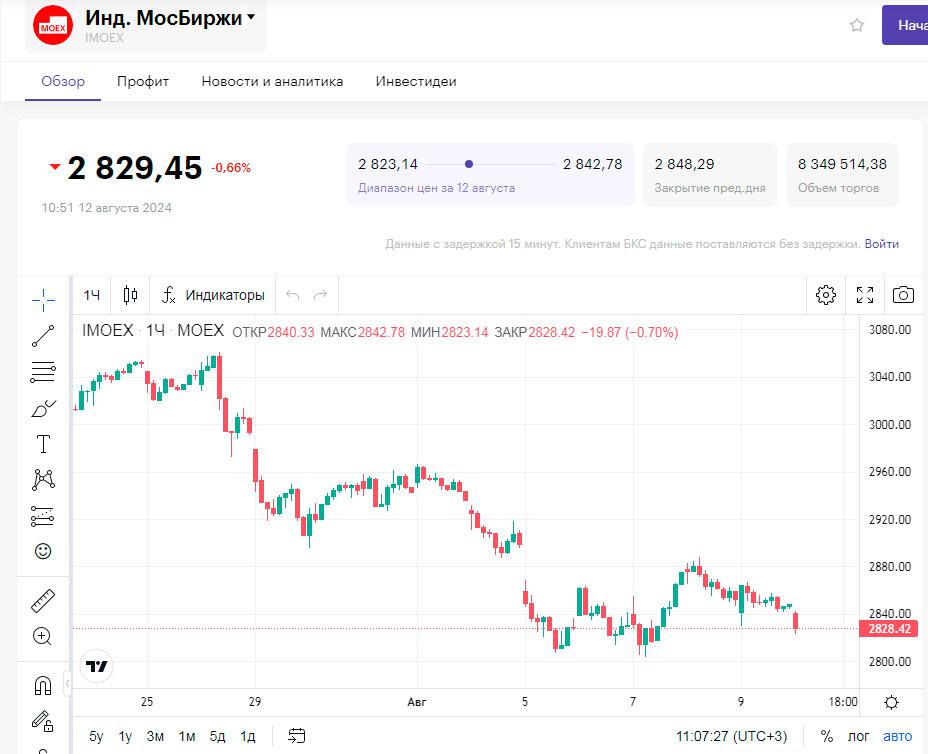The height and width of the screenshot is (754, 928).
Task: Open the Fibonacci retracement tool
Action: pos(43,373)
